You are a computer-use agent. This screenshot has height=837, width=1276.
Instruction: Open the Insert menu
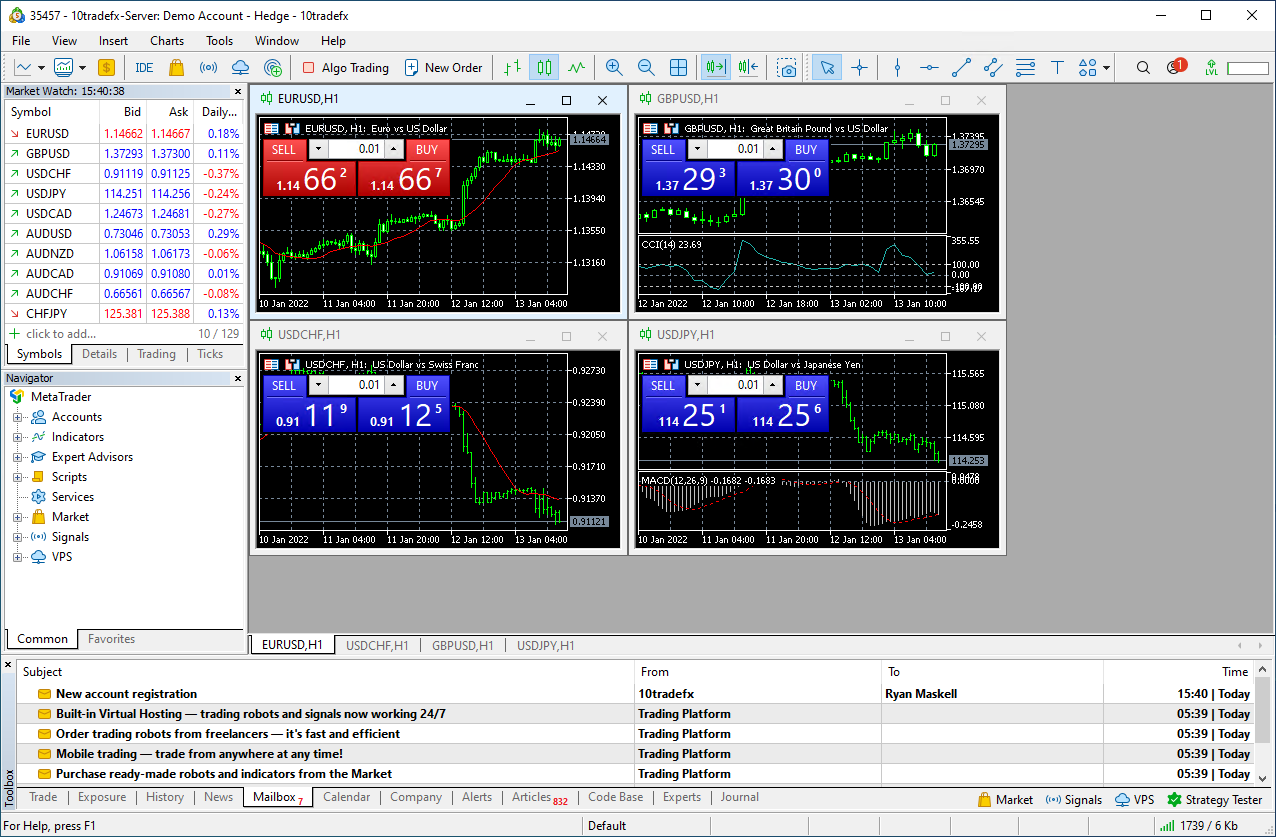113,41
